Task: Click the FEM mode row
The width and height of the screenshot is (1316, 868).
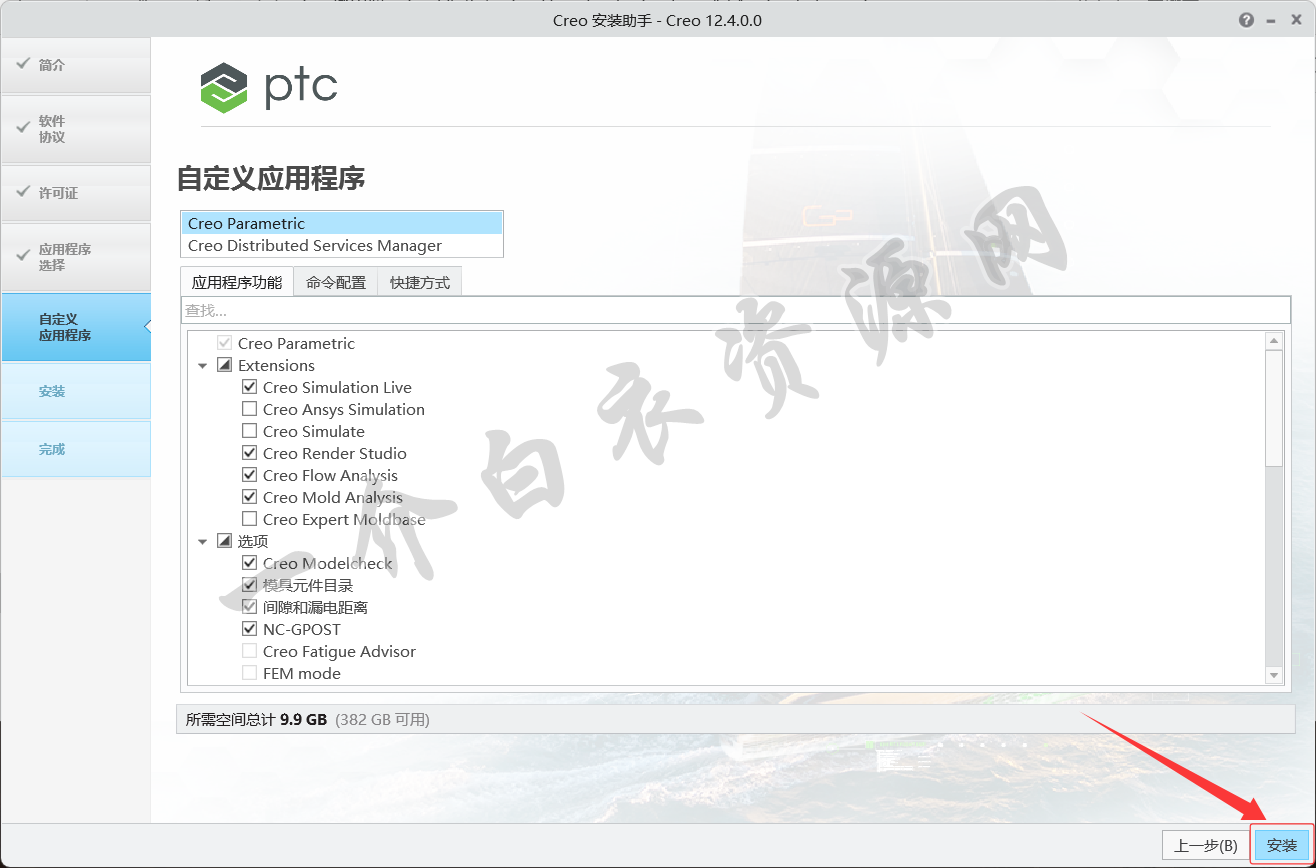Action: click(x=291, y=673)
